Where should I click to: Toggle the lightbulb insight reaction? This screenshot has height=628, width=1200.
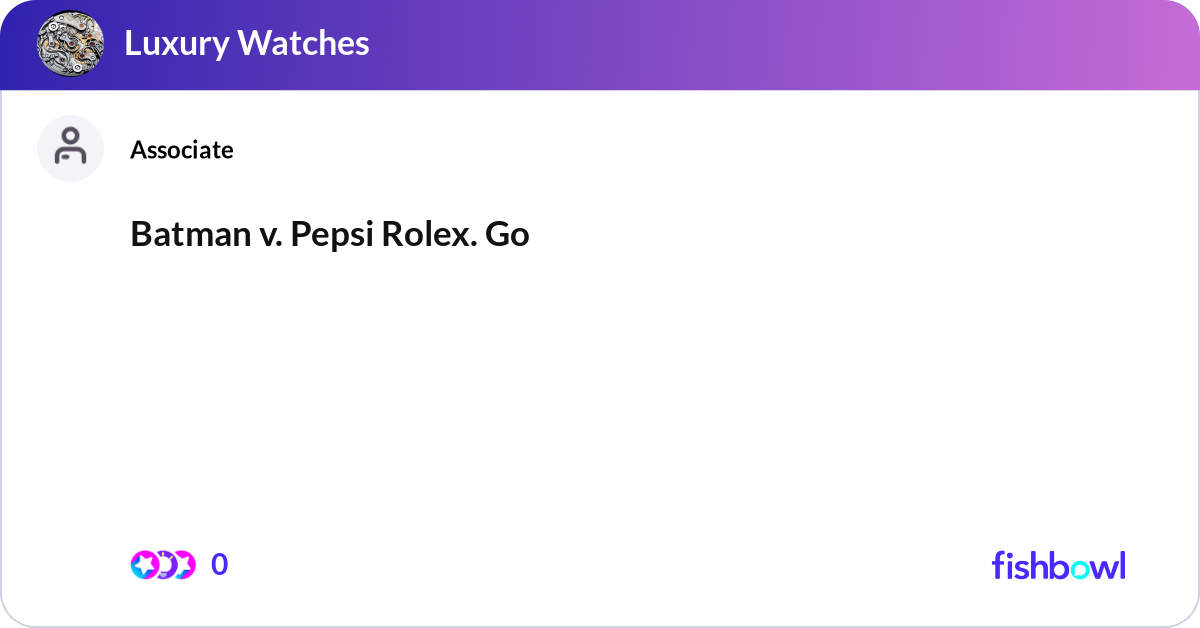165,564
